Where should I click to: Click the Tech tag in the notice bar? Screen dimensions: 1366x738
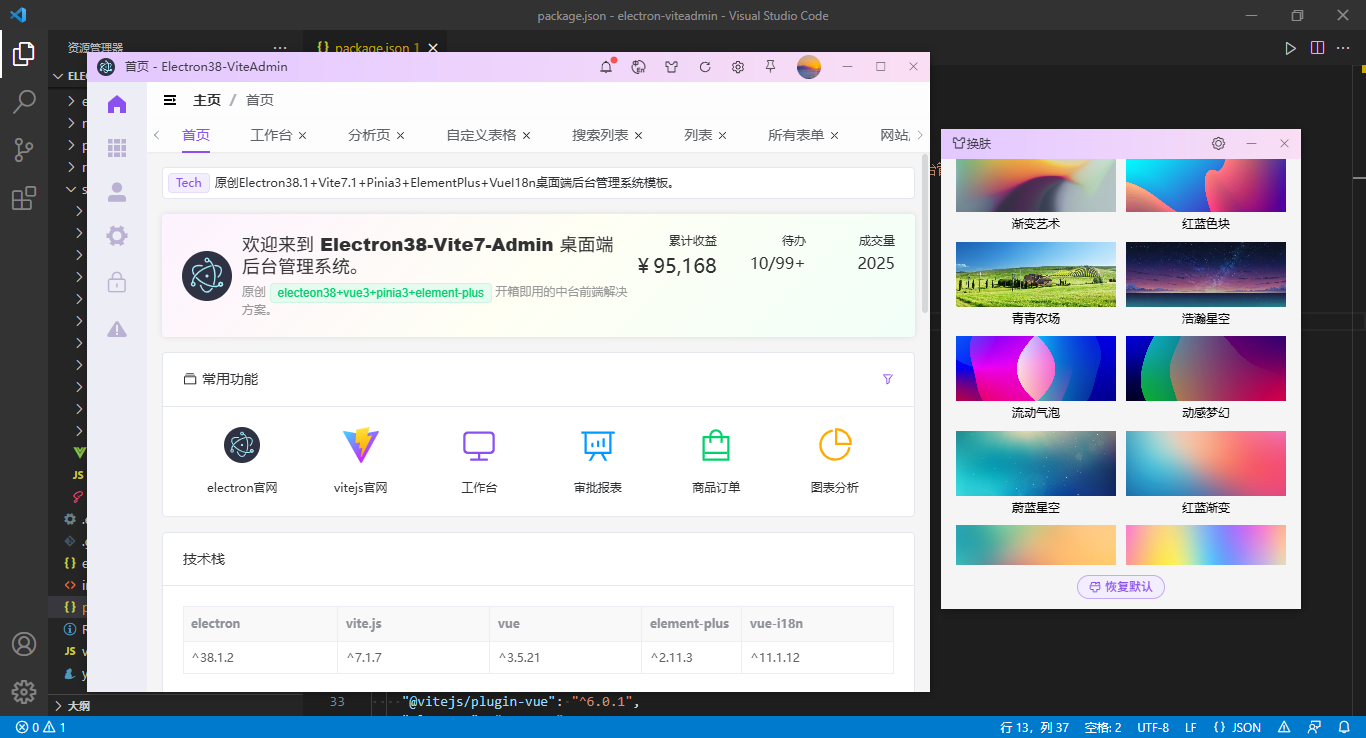coord(189,183)
